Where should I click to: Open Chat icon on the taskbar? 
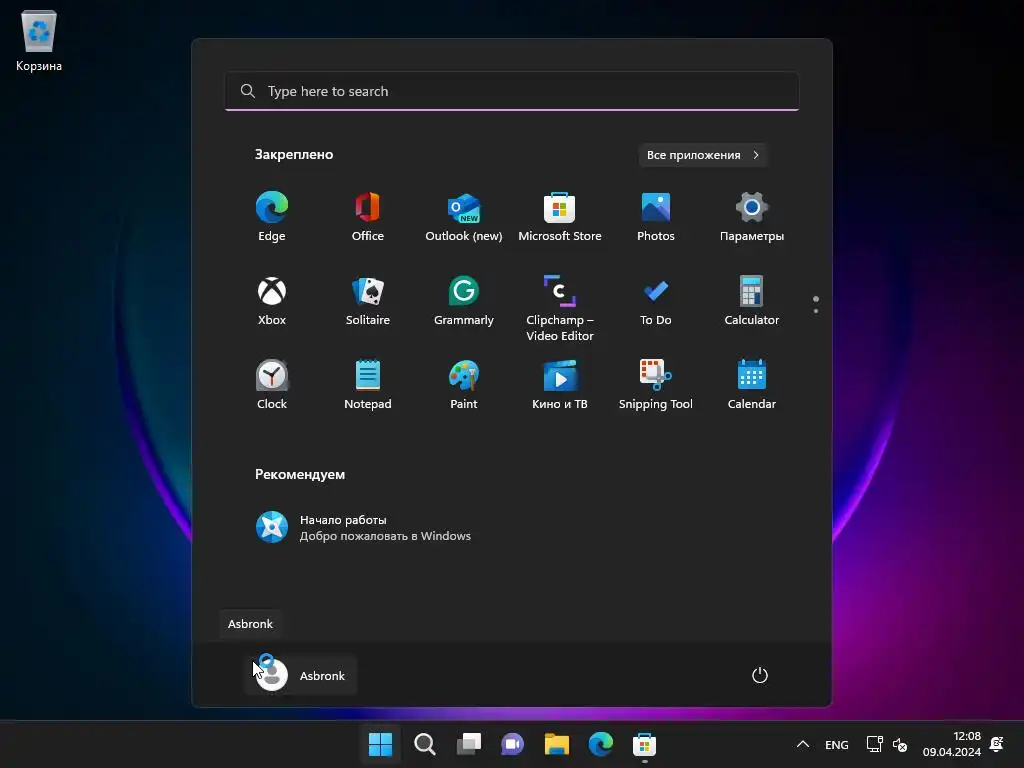[x=512, y=744]
